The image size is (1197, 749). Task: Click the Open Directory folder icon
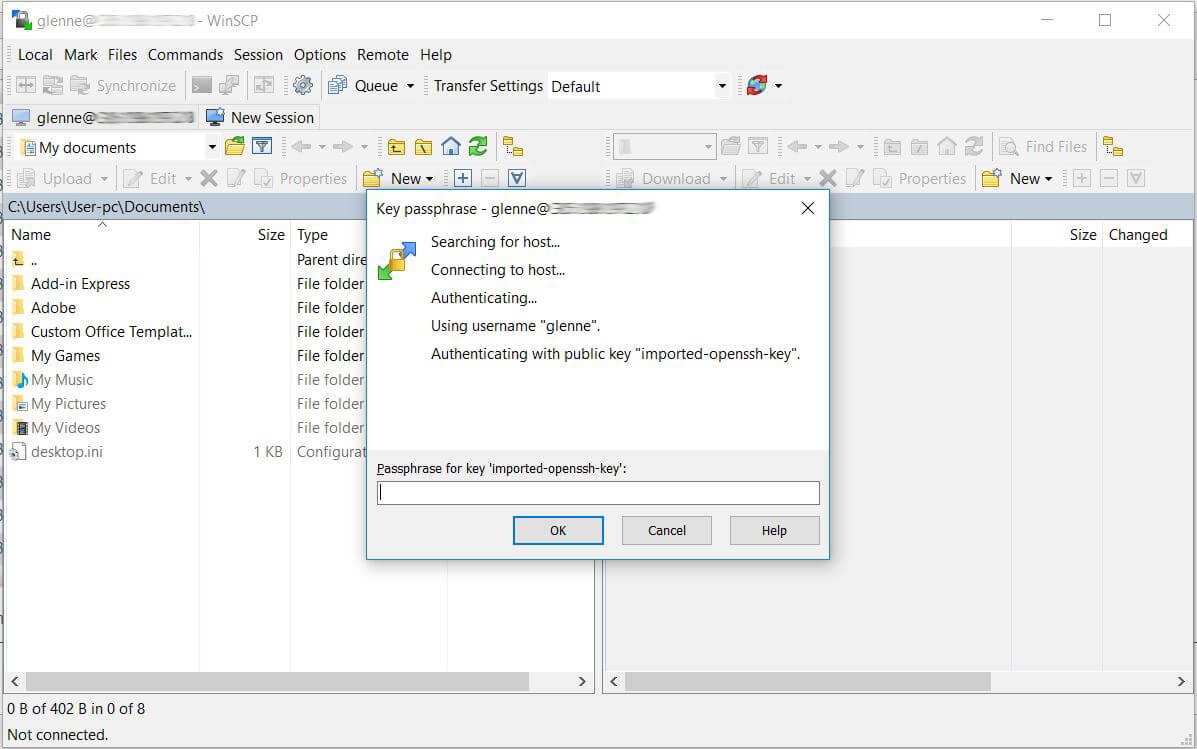(234, 146)
